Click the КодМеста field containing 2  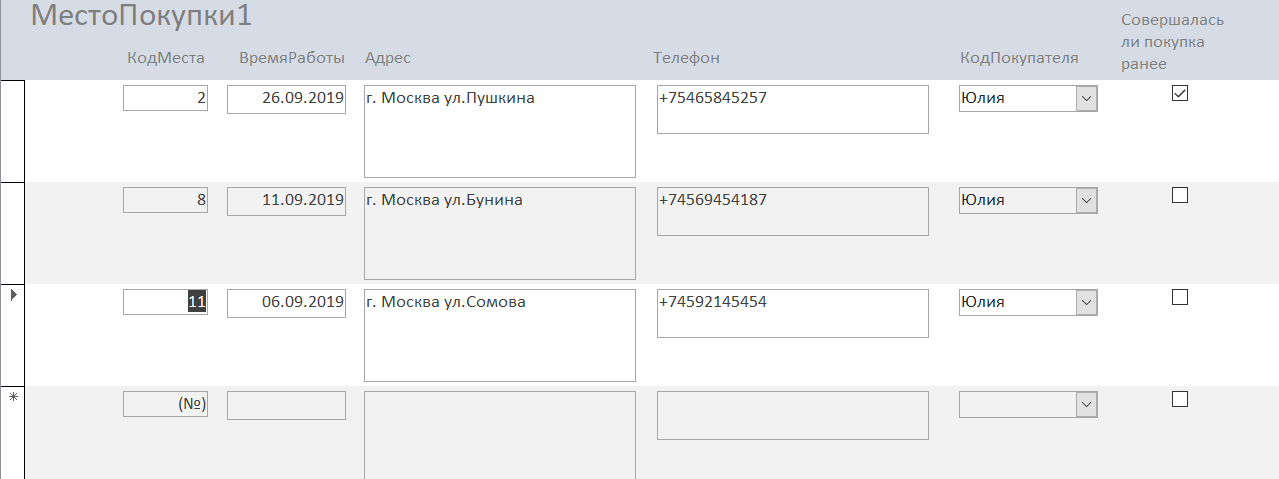(165, 98)
